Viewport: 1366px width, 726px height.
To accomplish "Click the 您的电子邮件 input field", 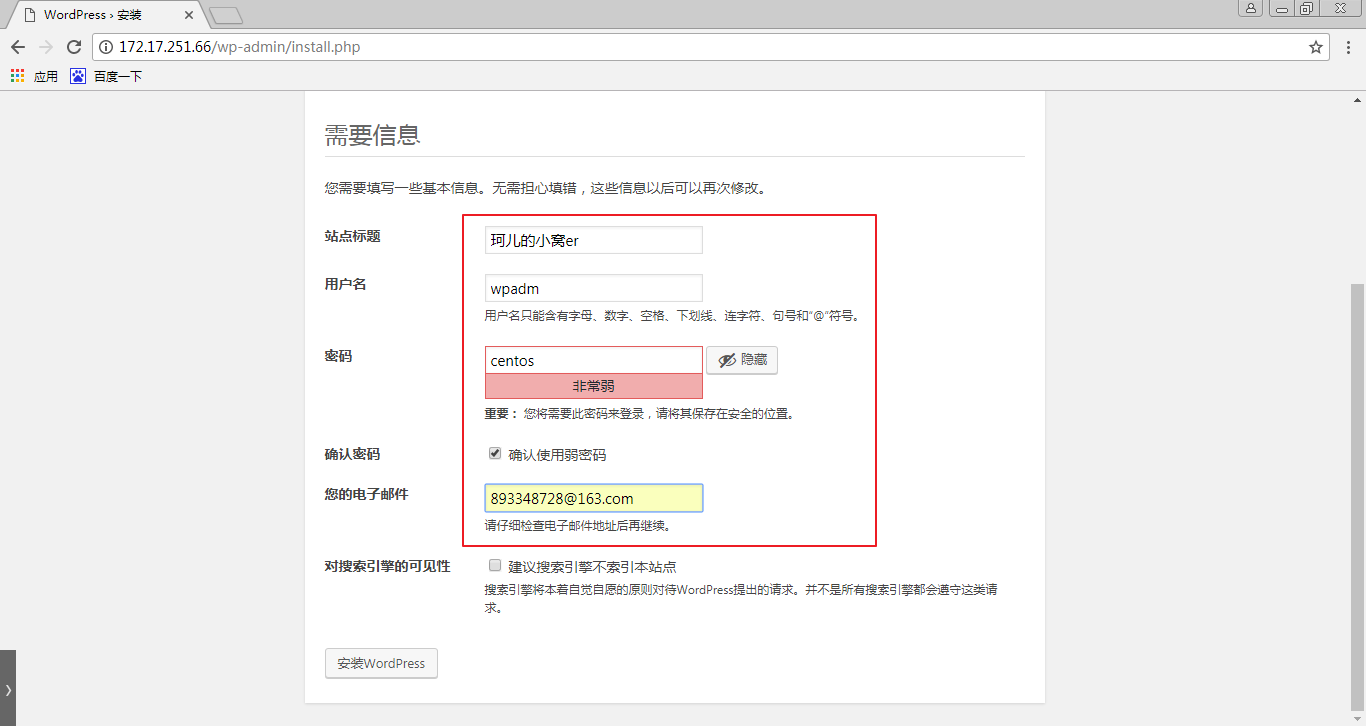I will pyautogui.click(x=594, y=498).
